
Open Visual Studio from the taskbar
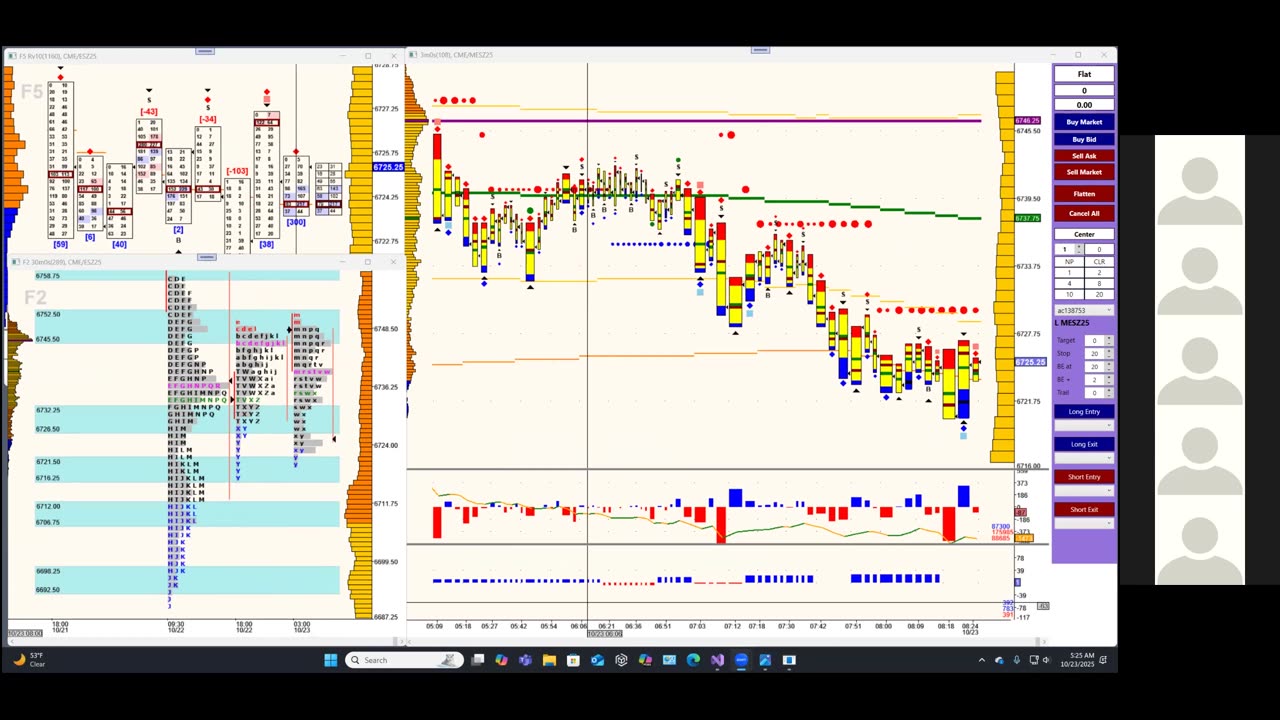(717, 660)
